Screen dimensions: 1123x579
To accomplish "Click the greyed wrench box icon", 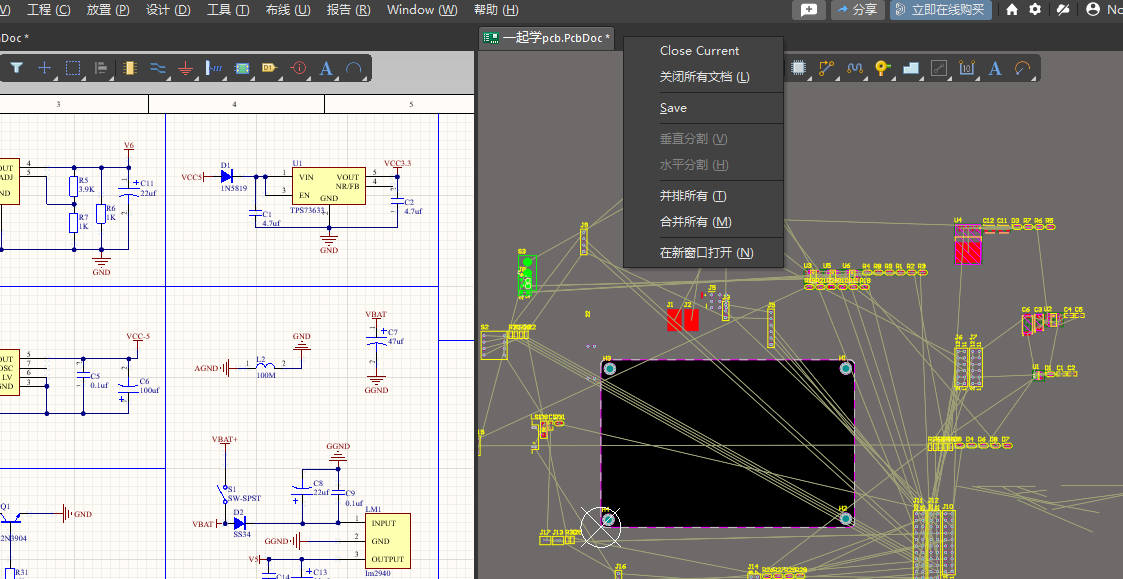I will coord(939,68).
